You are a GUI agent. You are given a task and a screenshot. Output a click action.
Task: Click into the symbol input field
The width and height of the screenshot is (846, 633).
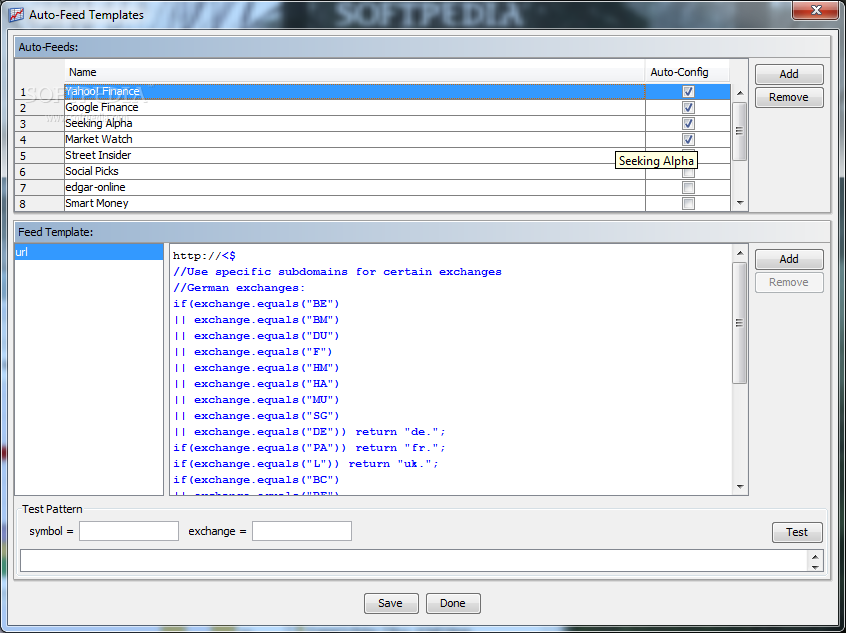tap(129, 531)
